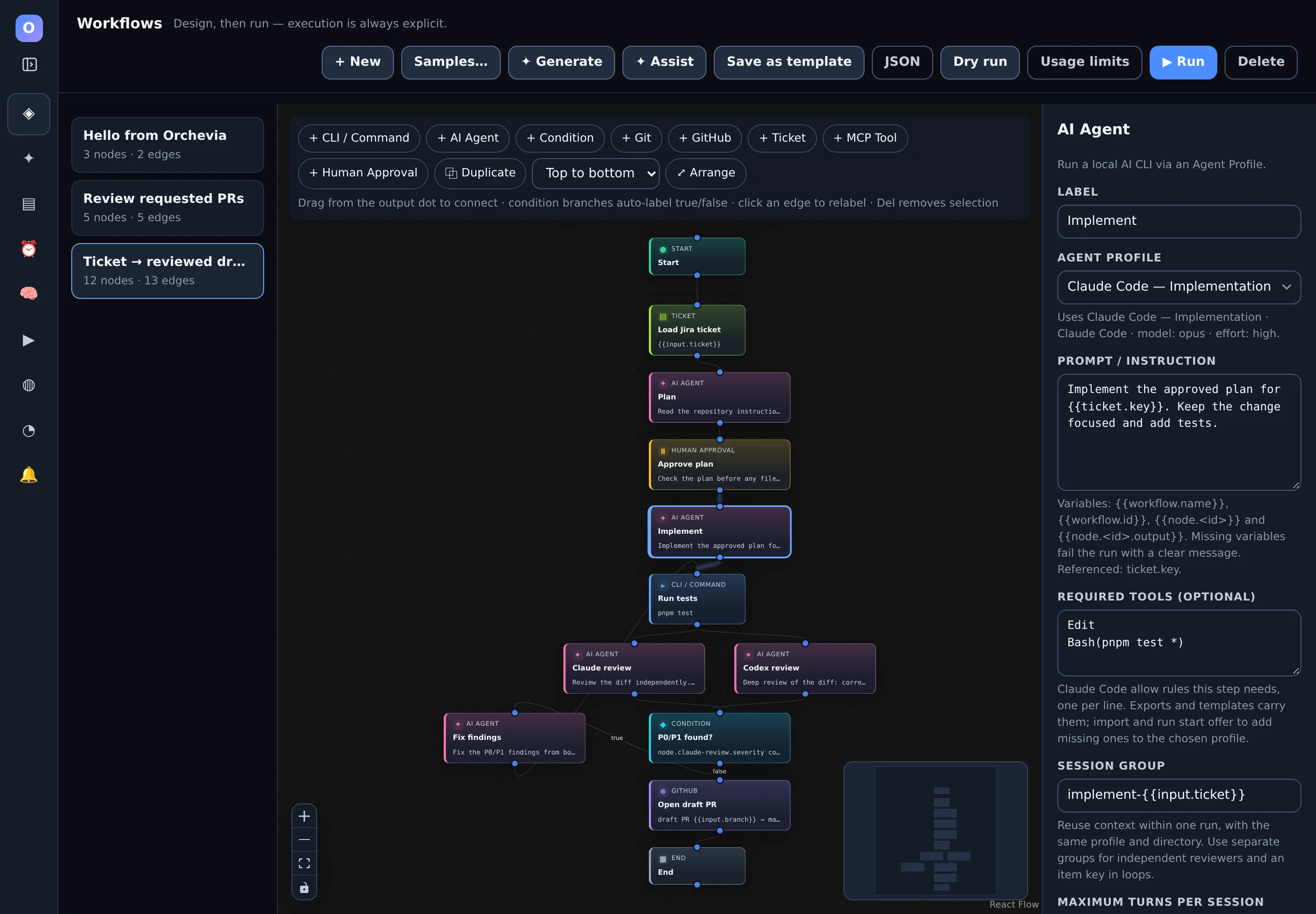Screen dimensions: 1316x914
Task: Open the striped circle sidebar icon
Action: (29, 385)
